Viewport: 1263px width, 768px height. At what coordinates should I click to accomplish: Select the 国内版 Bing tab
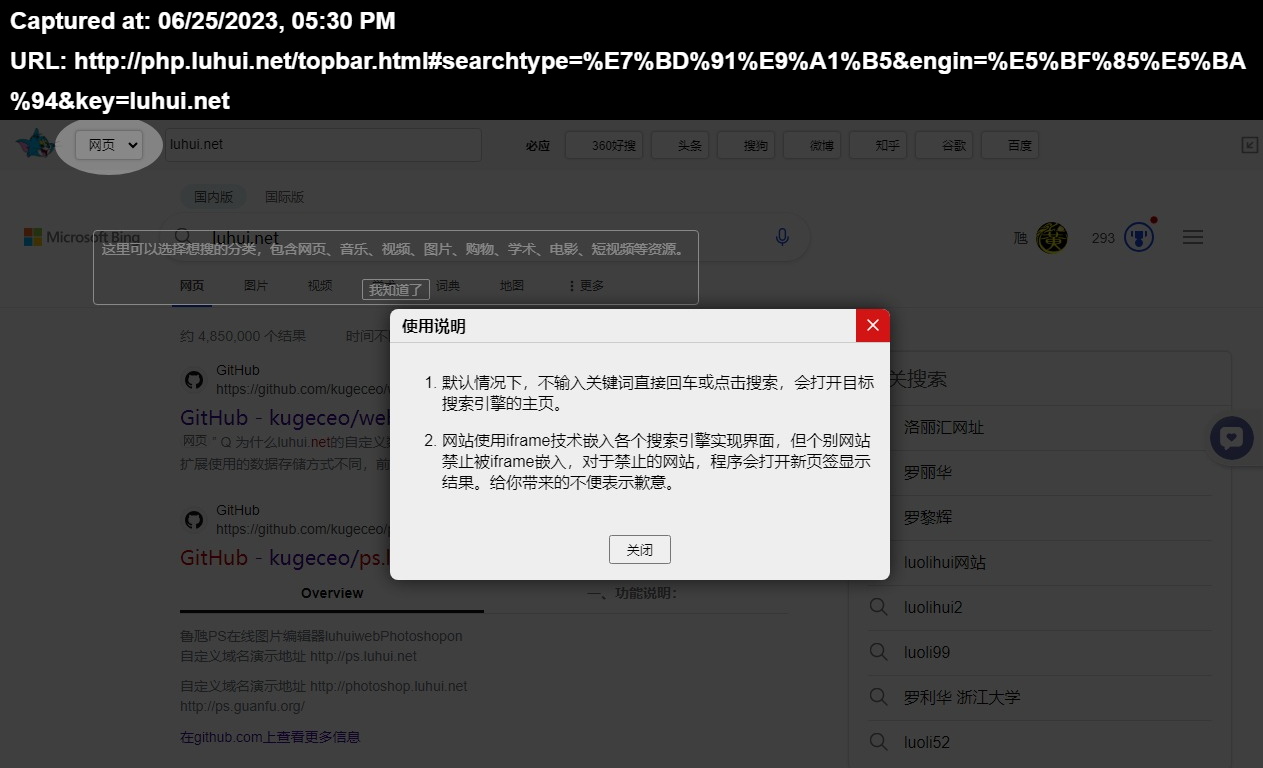(x=213, y=197)
